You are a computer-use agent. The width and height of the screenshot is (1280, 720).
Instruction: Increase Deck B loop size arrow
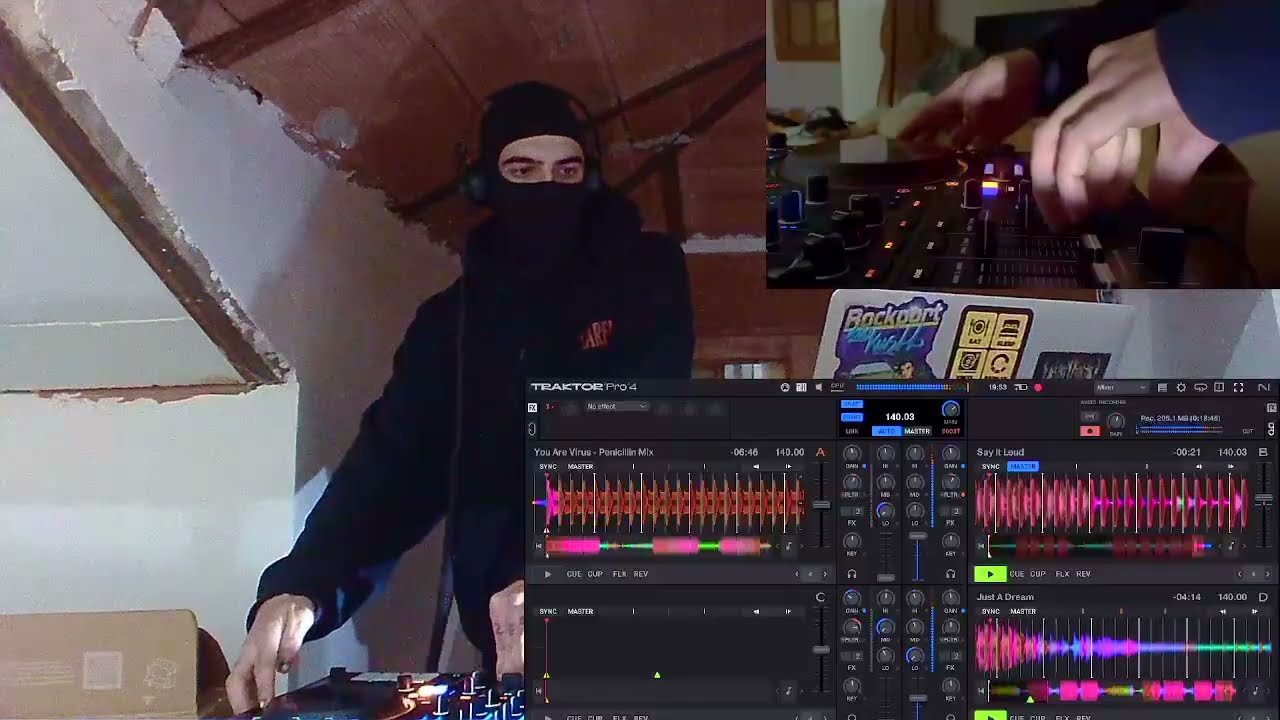tap(1268, 574)
